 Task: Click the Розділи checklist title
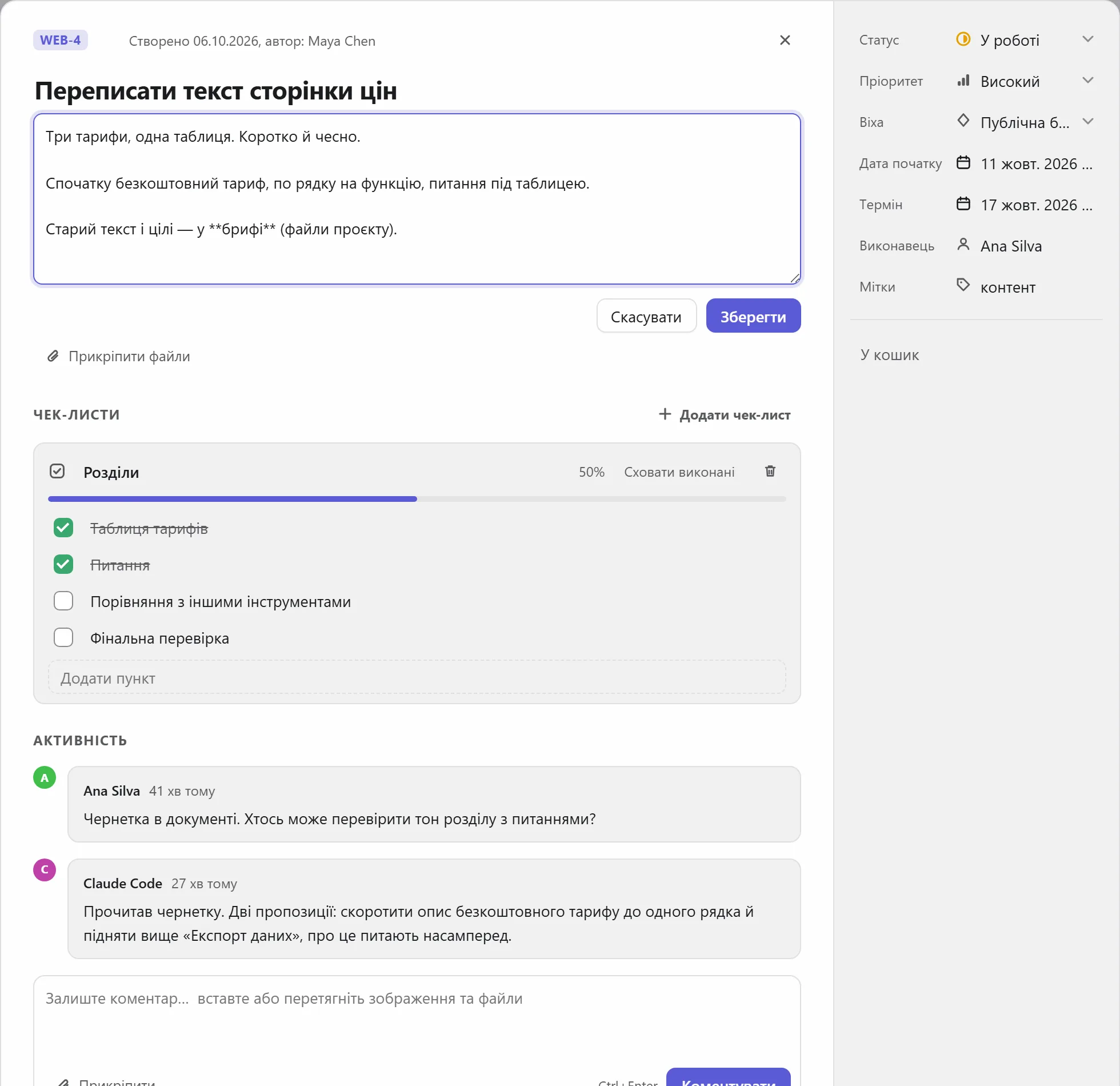coord(111,472)
